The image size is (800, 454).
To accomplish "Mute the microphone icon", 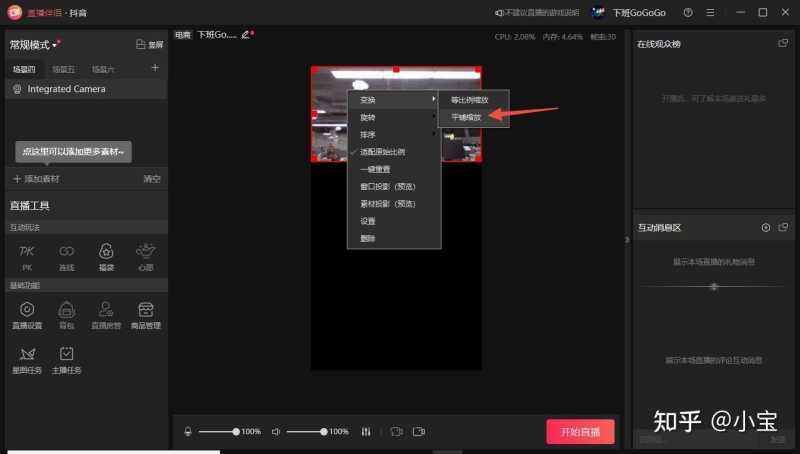I will coord(187,431).
